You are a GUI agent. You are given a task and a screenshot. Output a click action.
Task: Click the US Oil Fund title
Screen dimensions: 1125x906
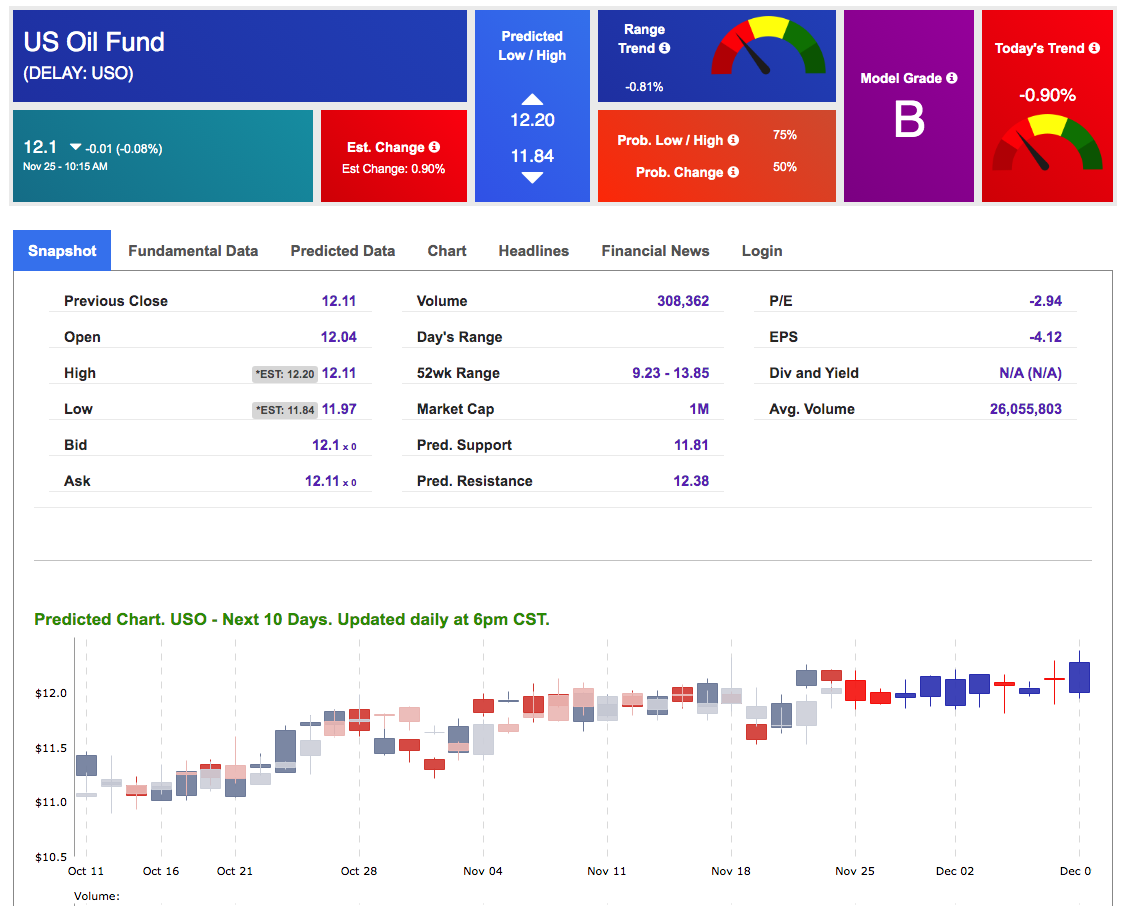[x=94, y=42]
